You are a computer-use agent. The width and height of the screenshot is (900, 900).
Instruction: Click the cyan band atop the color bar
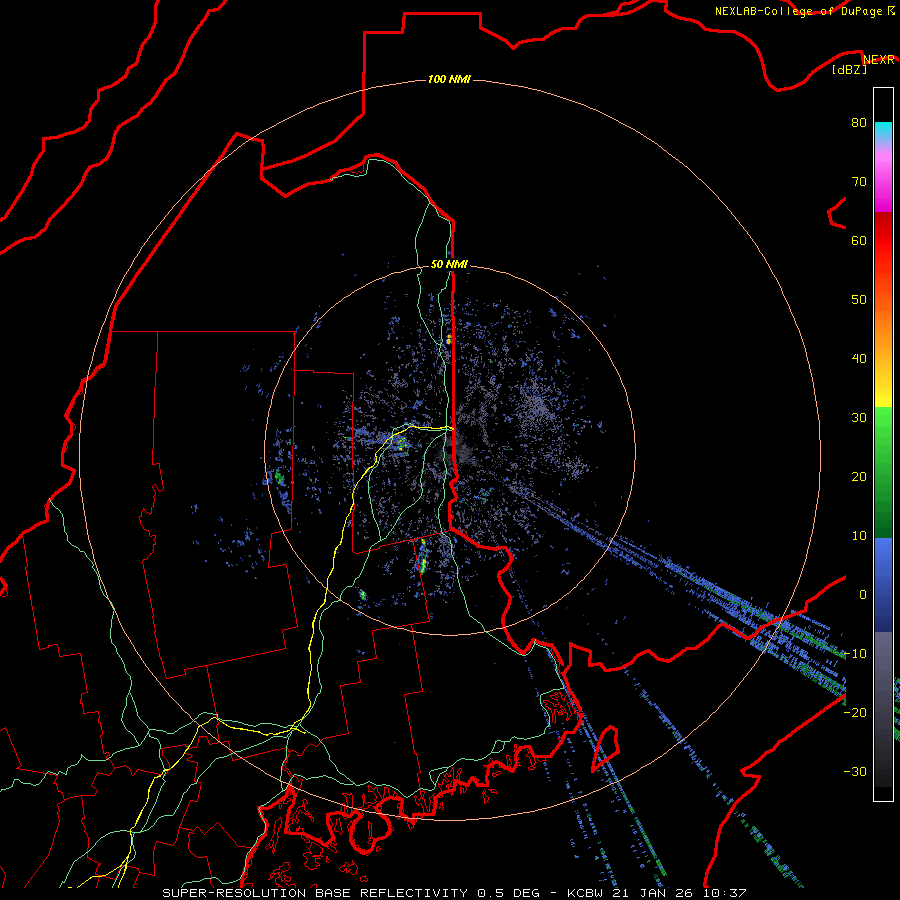click(883, 132)
